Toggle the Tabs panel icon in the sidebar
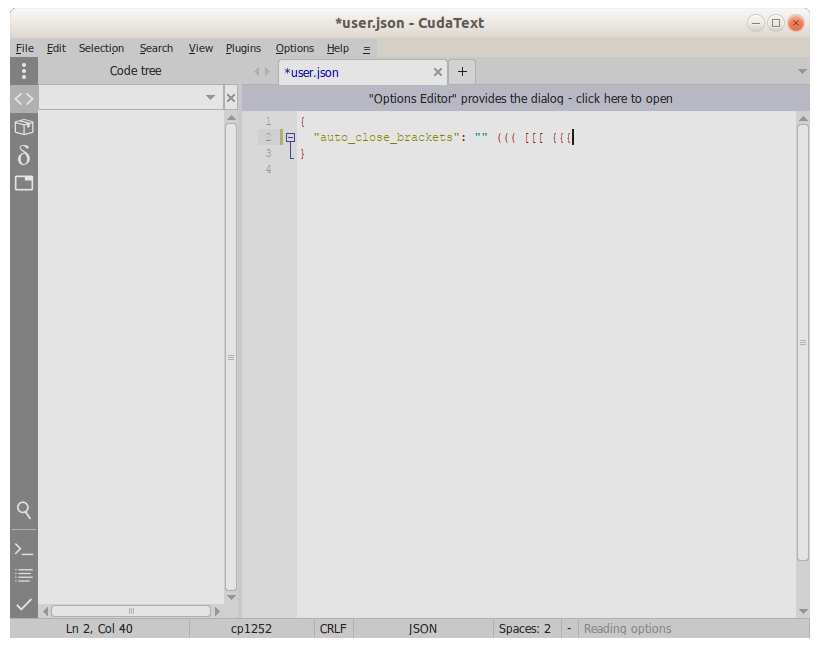The height and width of the screenshot is (648, 820). 23,183
